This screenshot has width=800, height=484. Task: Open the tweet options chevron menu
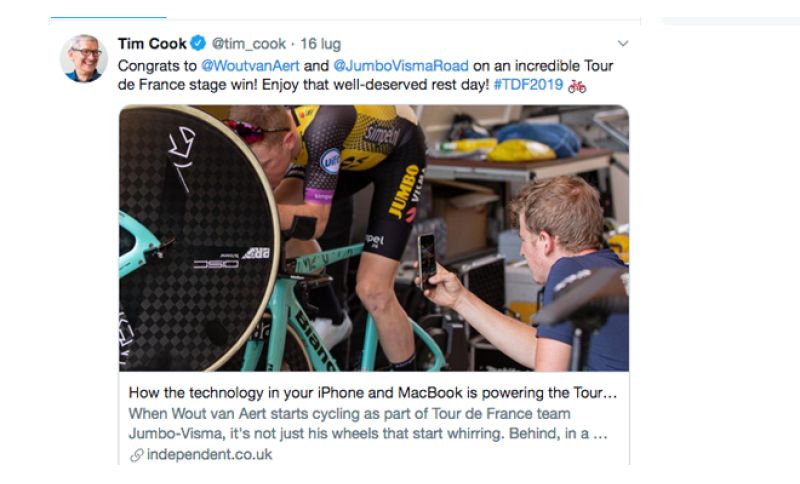(623, 44)
